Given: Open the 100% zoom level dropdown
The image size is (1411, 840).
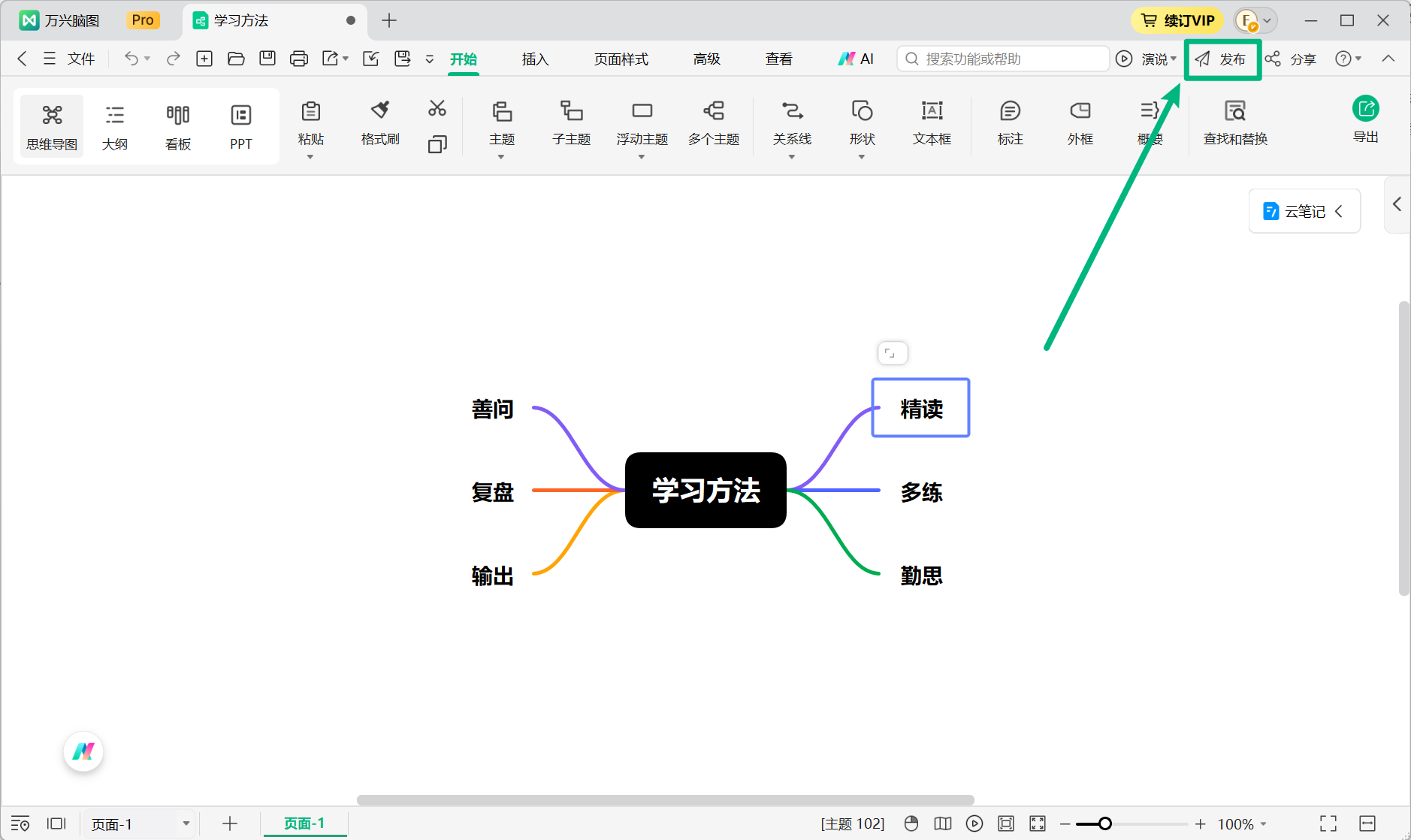Looking at the screenshot, I should point(1242,824).
